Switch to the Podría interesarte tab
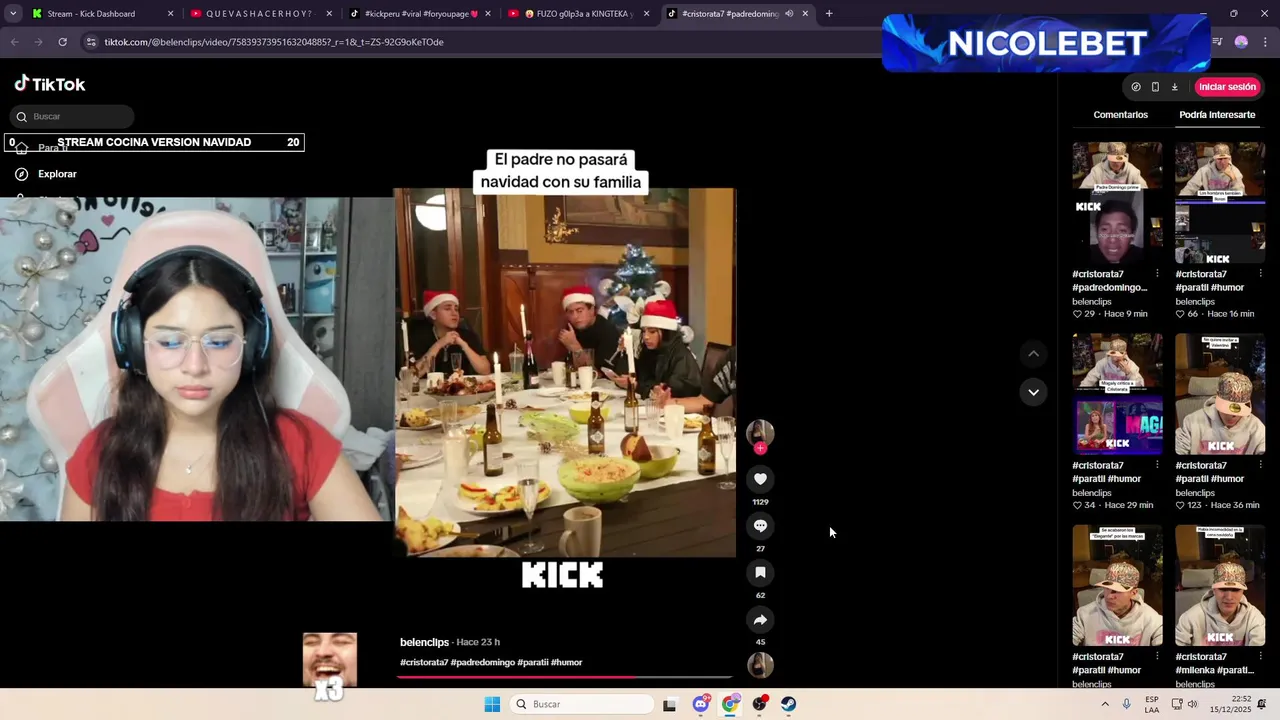Viewport: 1280px width, 720px height. 1217,115
